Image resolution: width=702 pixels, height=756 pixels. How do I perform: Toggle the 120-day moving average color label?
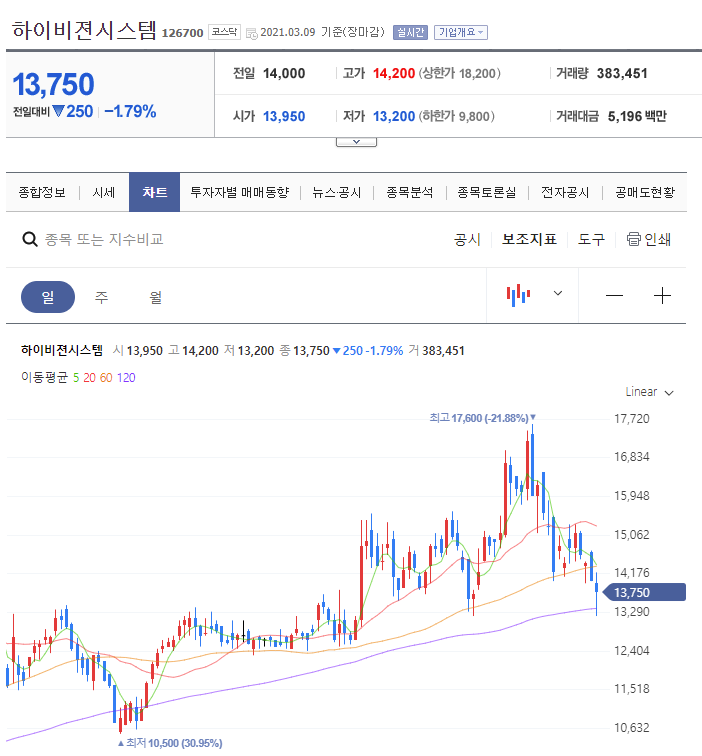click(126, 378)
